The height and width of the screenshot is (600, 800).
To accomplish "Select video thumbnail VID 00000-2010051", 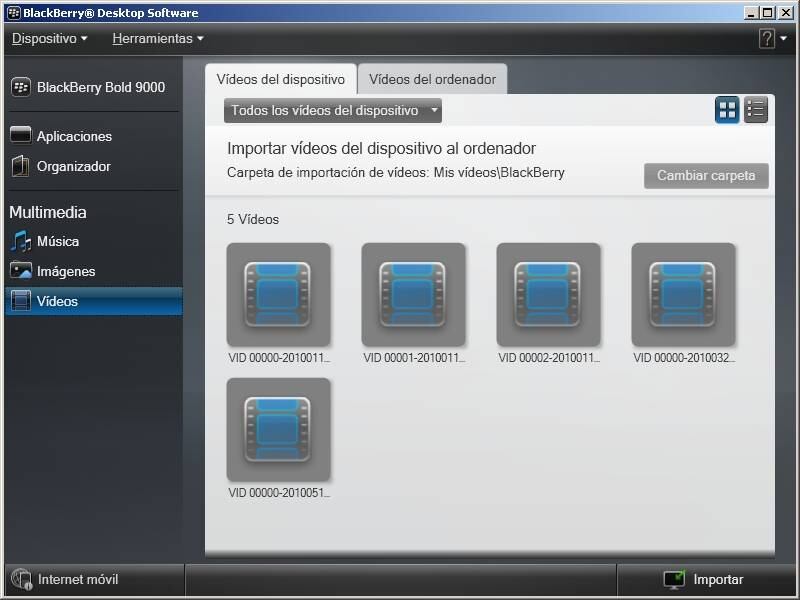I will (x=278, y=430).
